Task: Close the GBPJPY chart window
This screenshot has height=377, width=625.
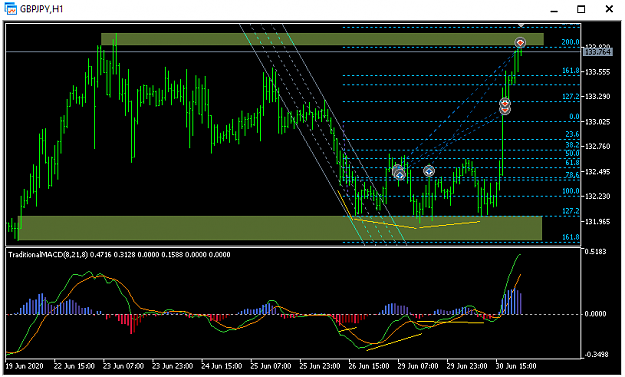Action: [609, 9]
